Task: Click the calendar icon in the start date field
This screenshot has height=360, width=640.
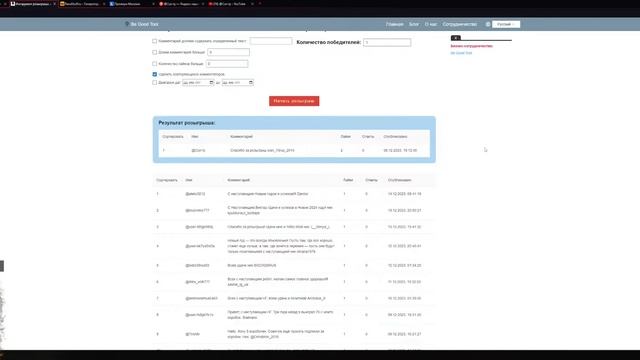Action: pyautogui.click(x=211, y=82)
